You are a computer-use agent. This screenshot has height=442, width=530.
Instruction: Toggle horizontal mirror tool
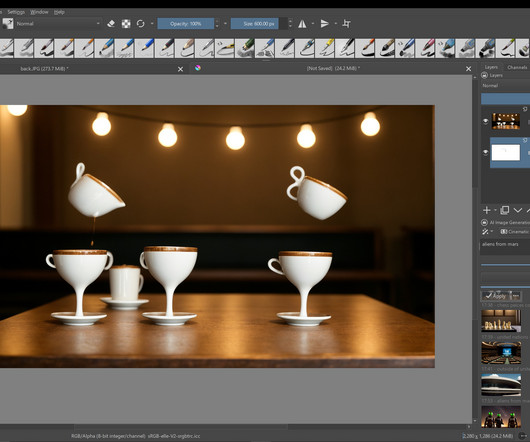[x=302, y=24]
